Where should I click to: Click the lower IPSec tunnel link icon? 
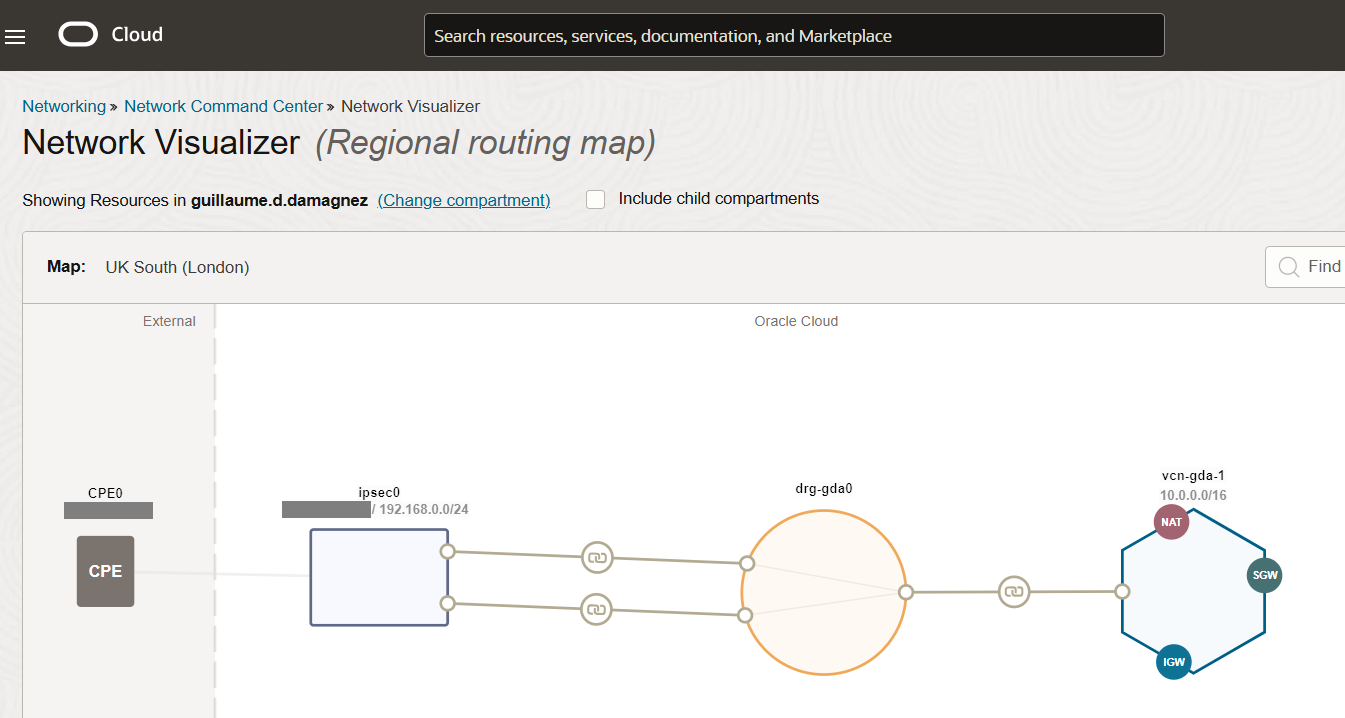tap(596, 608)
